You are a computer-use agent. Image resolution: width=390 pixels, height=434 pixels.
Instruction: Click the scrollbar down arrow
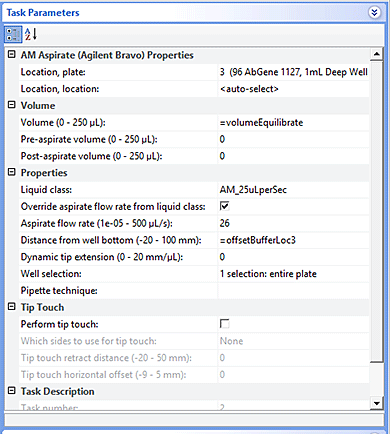tap(377, 403)
